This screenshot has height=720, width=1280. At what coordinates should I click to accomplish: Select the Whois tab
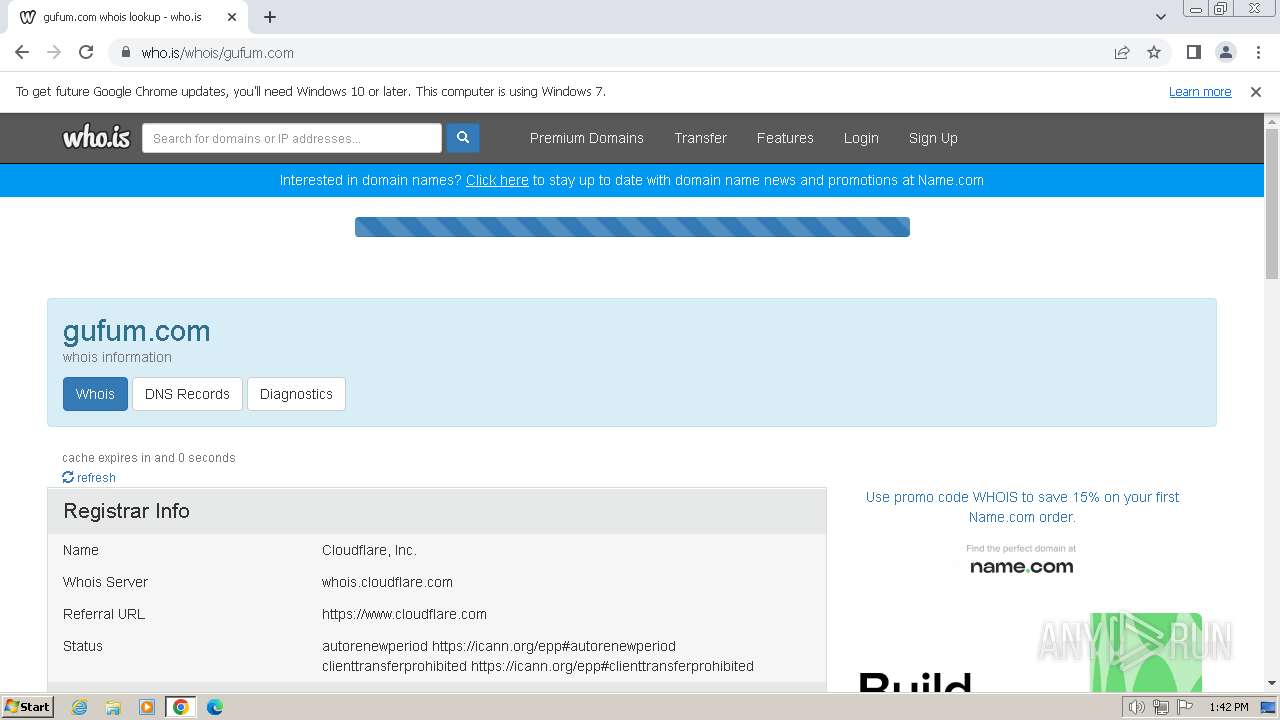coord(95,394)
